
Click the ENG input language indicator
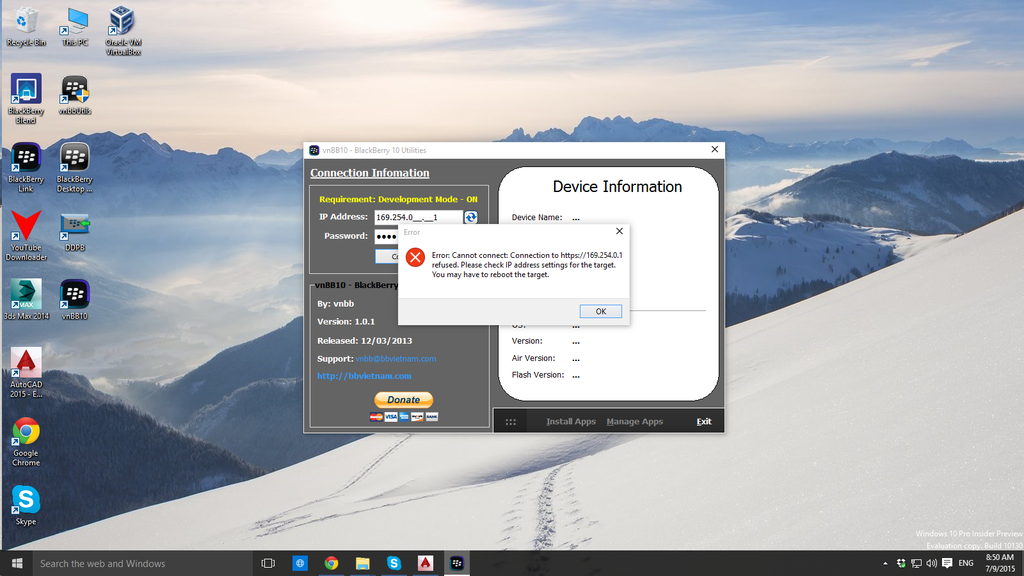(x=966, y=563)
